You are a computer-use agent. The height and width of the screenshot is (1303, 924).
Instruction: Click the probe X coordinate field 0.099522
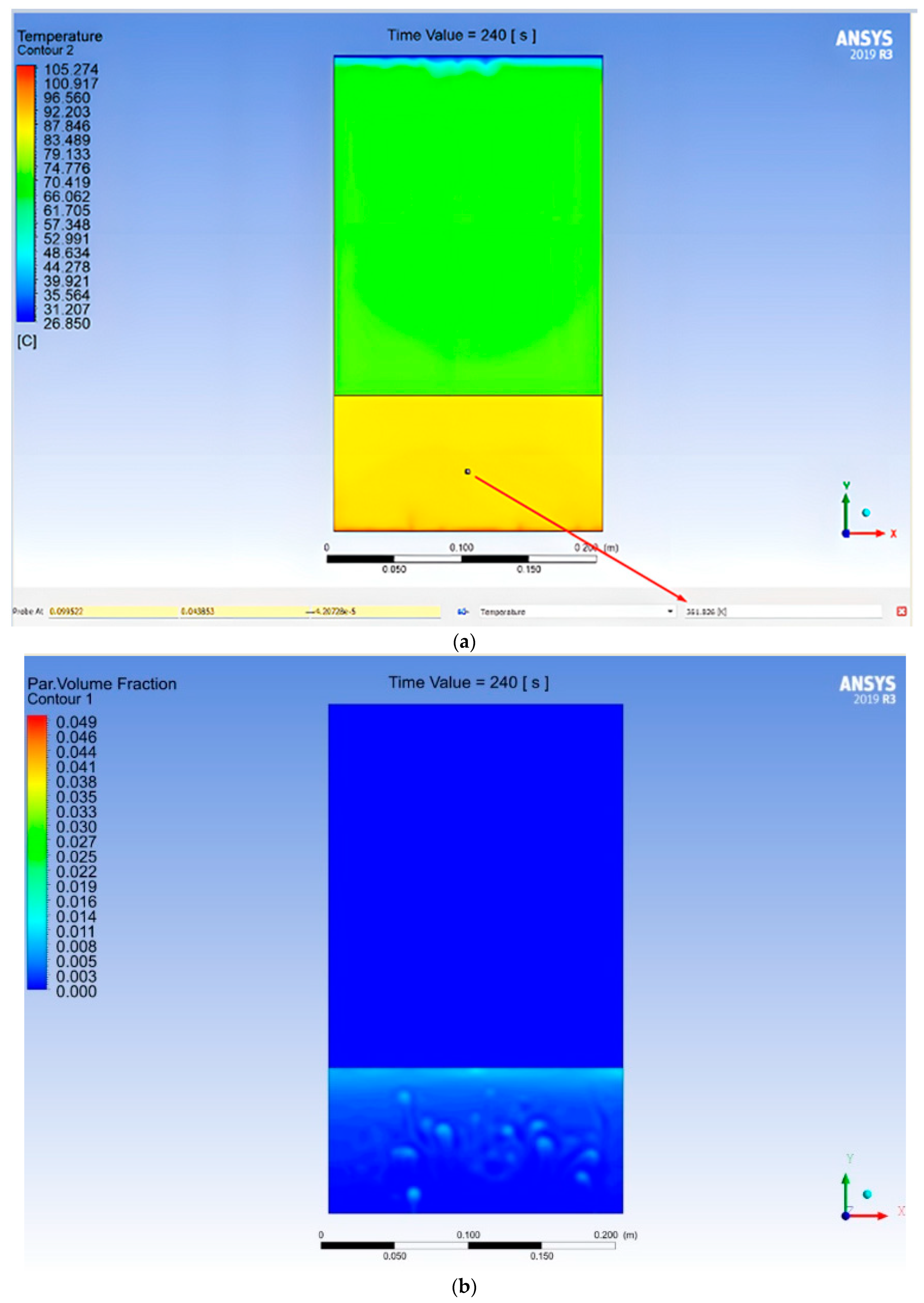coord(113,612)
